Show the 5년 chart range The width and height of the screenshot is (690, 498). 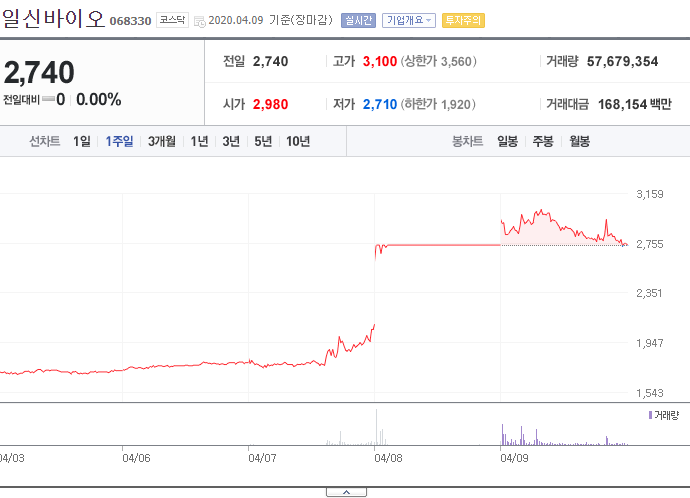pyautogui.click(x=263, y=141)
